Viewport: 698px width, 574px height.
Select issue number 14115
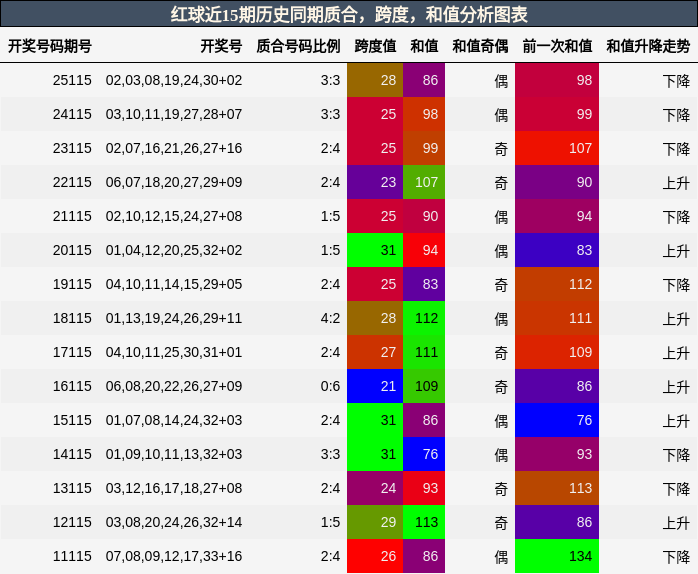point(72,454)
